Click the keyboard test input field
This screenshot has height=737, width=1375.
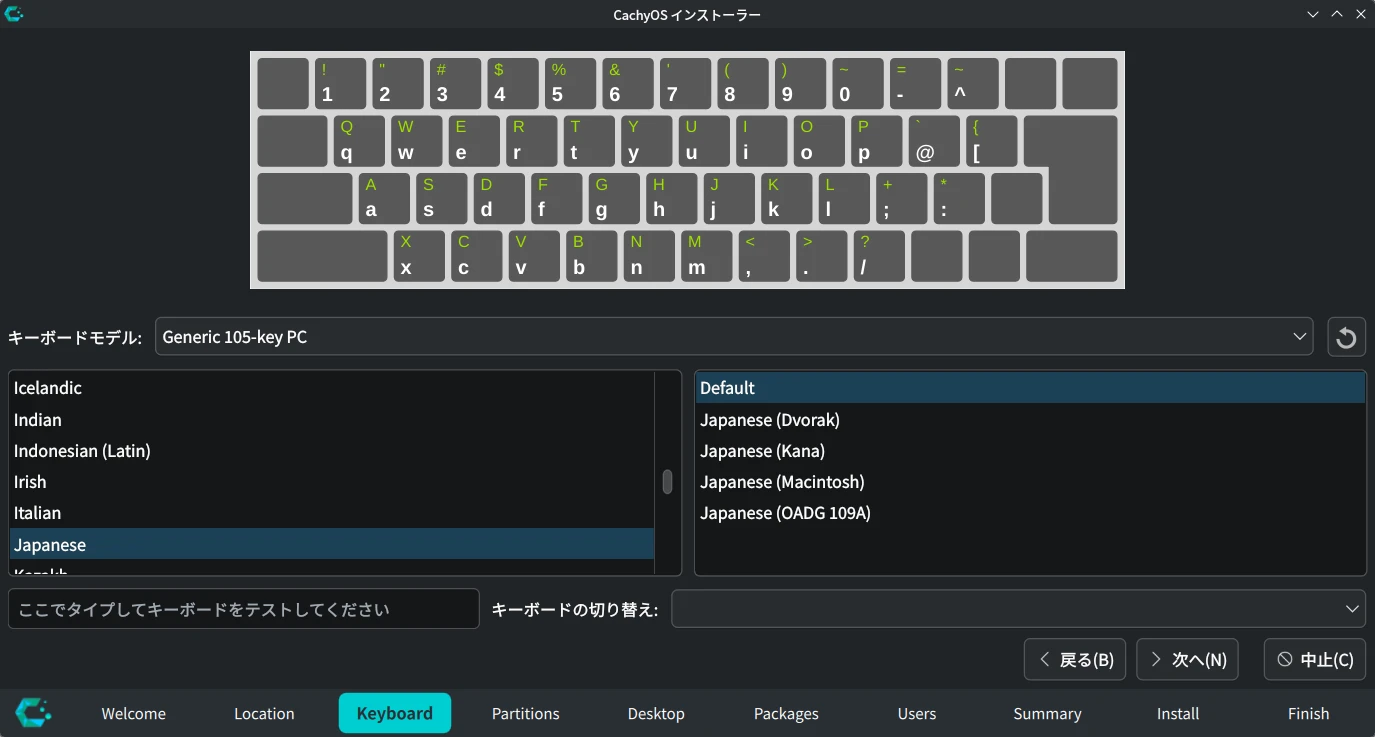(x=243, y=609)
